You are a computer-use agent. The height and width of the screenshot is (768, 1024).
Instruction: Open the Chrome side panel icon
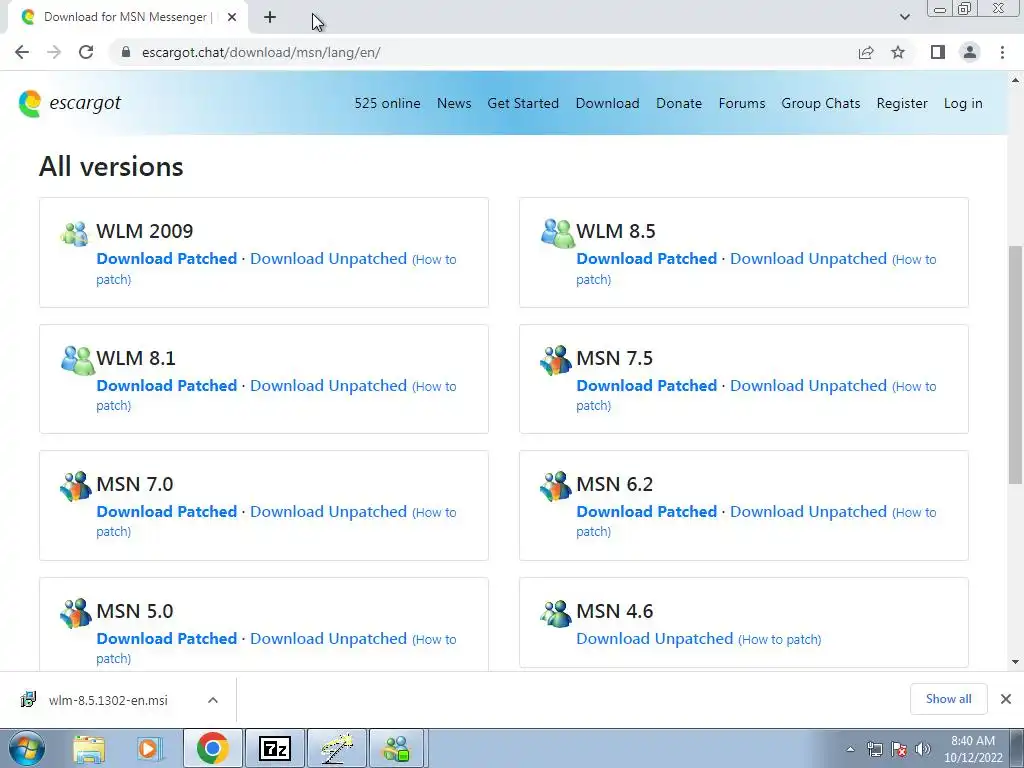(938, 52)
